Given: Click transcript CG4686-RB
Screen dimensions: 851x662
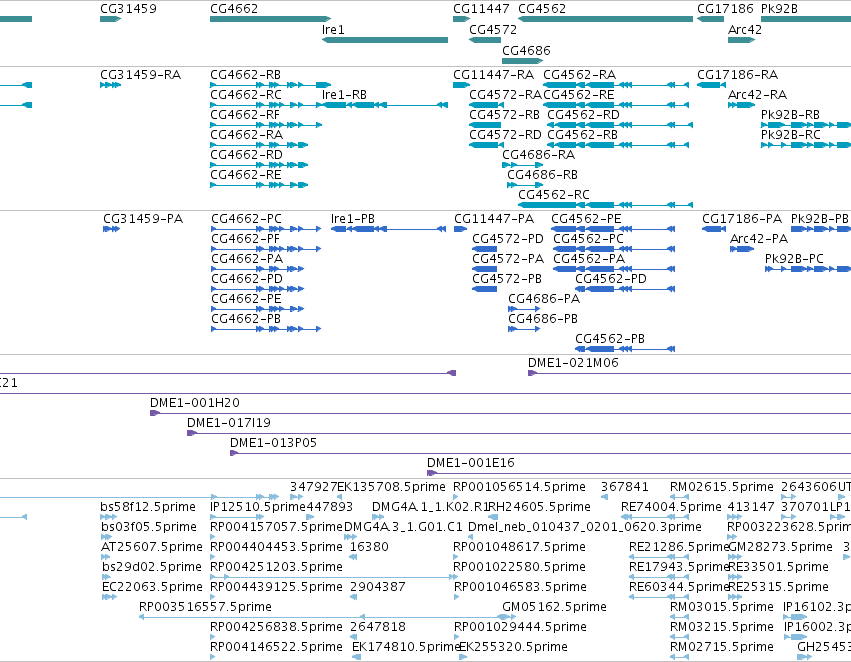Looking at the screenshot, I should coord(525,185).
